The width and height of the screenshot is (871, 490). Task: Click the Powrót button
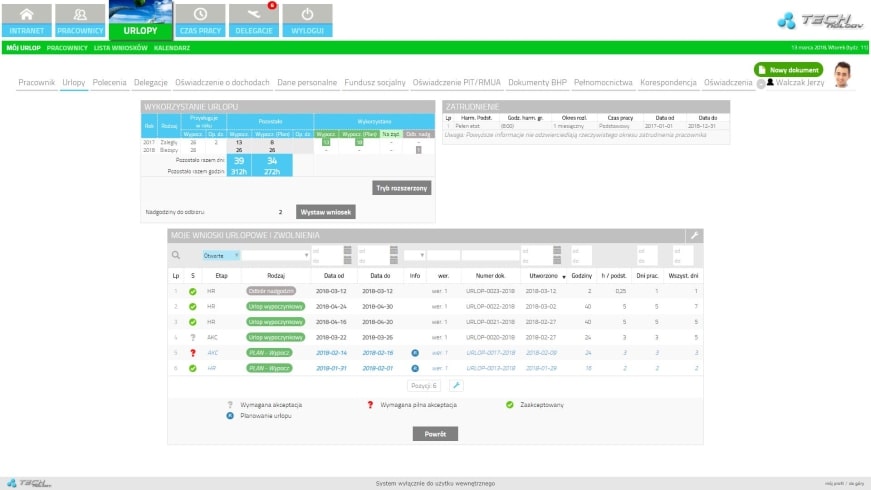tap(435, 434)
